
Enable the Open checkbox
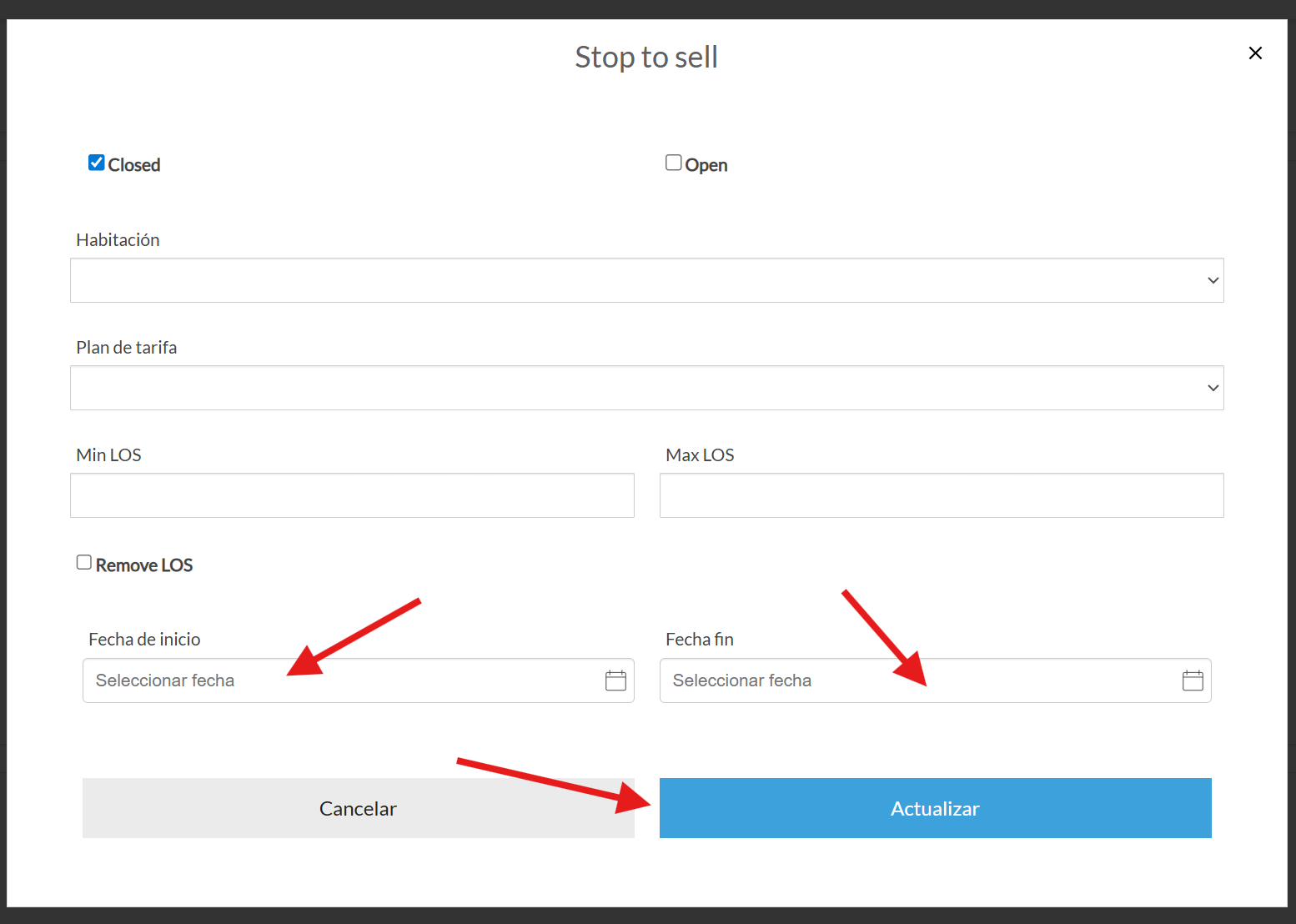click(x=673, y=163)
